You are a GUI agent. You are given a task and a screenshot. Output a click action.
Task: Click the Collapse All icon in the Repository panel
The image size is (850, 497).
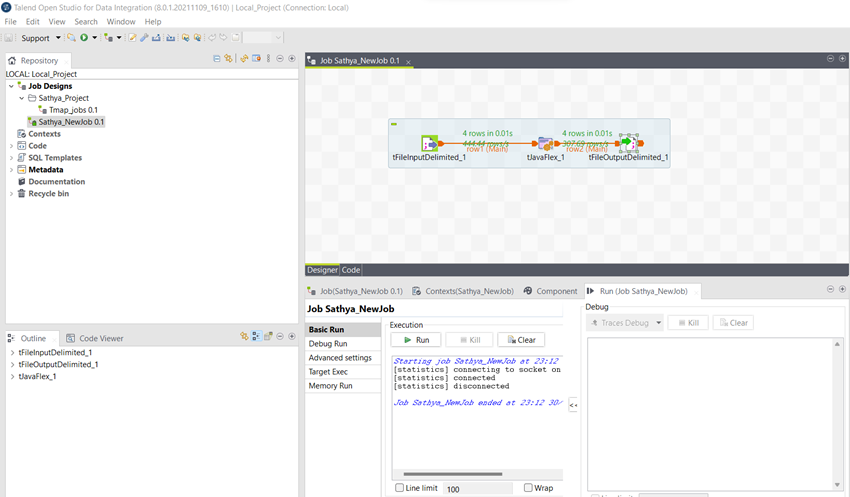217,59
